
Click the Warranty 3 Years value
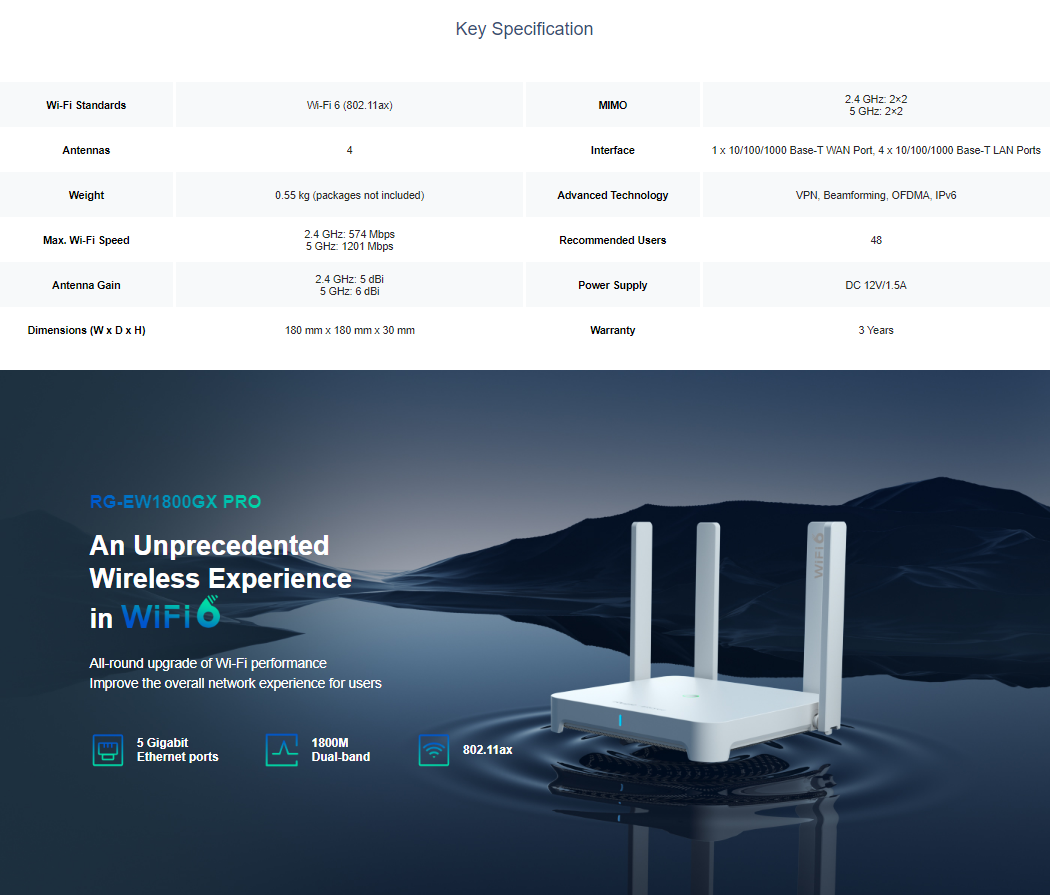[x=875, y=330]
